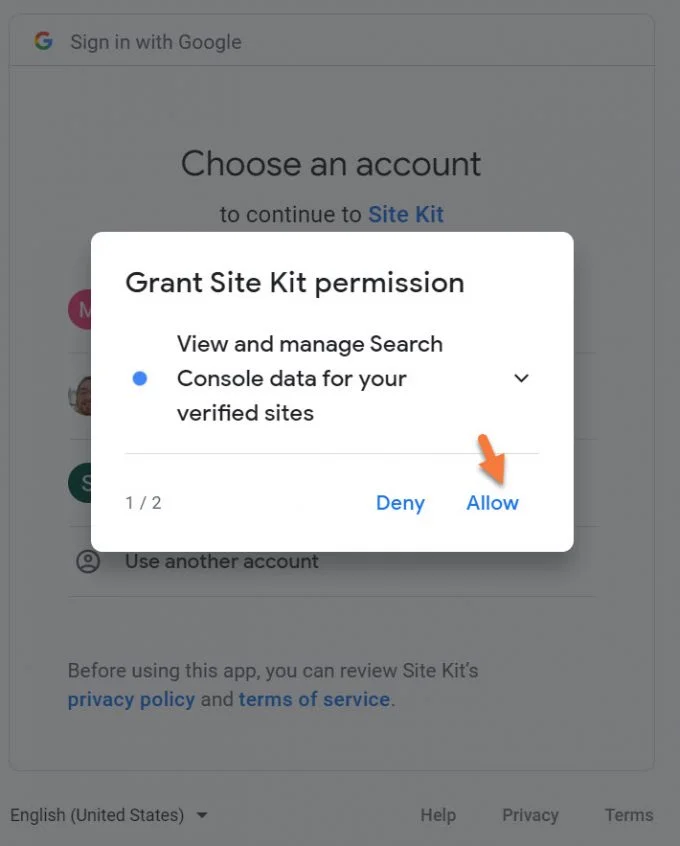
Task: Open the Terms footer link
Action: click(629, 815)
